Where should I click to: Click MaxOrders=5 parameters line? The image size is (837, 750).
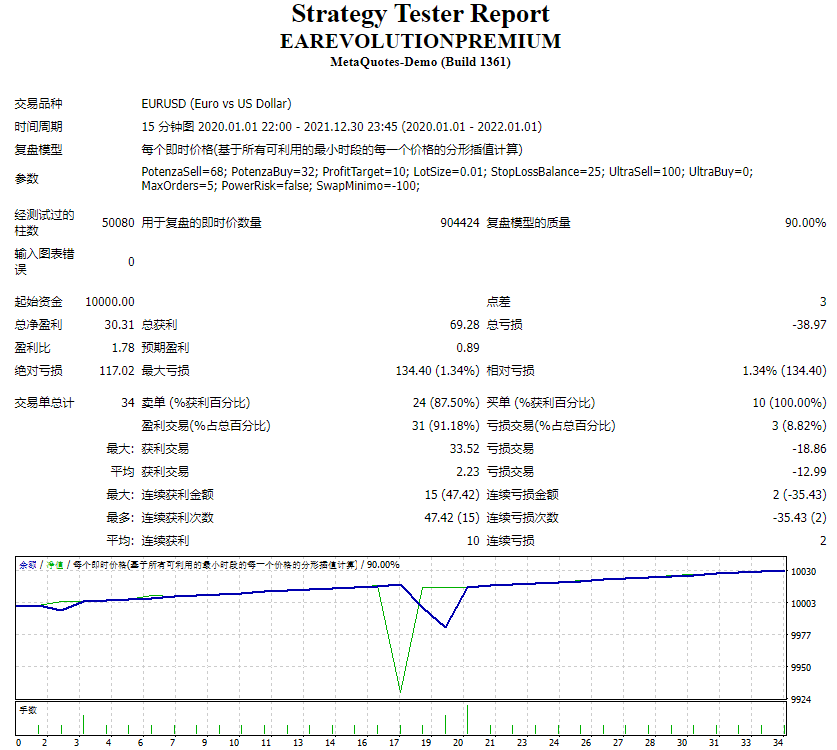point(280,186)
